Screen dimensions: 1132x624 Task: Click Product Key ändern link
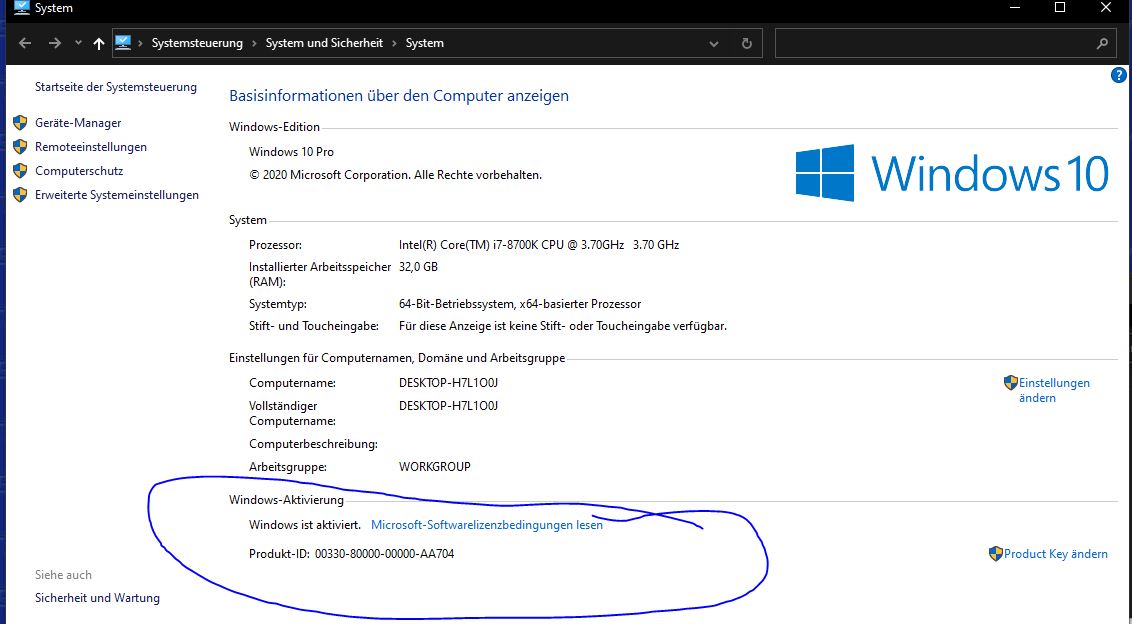click(1055, 554)
